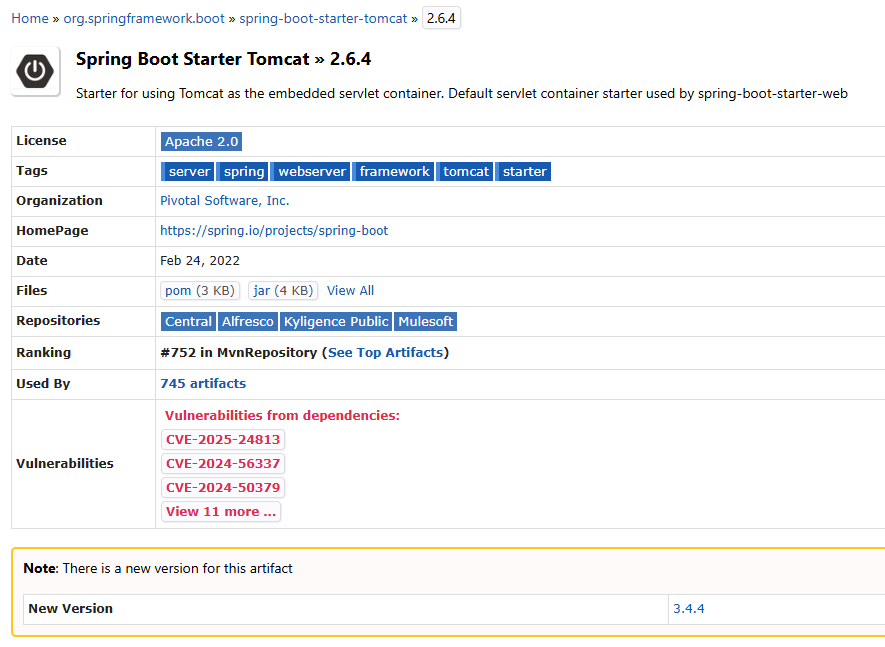Viewport: 885px width, 647px height.
Task: Open the Mulesoft repository tag
Action: tap(426, 322)
